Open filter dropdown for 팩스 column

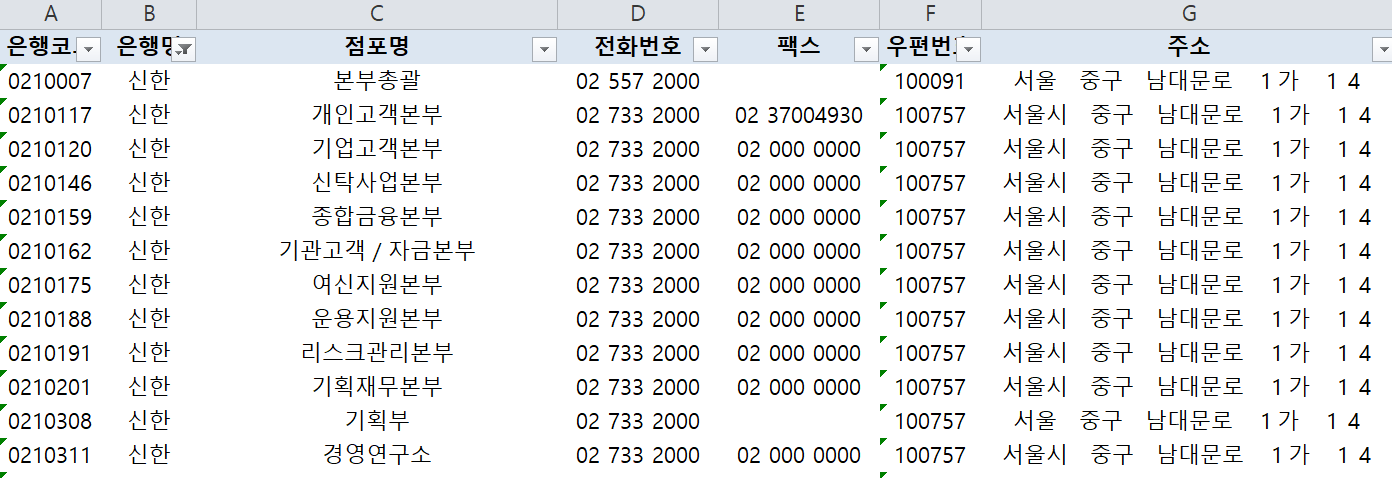pyautogui.click(x=866, y=48)
